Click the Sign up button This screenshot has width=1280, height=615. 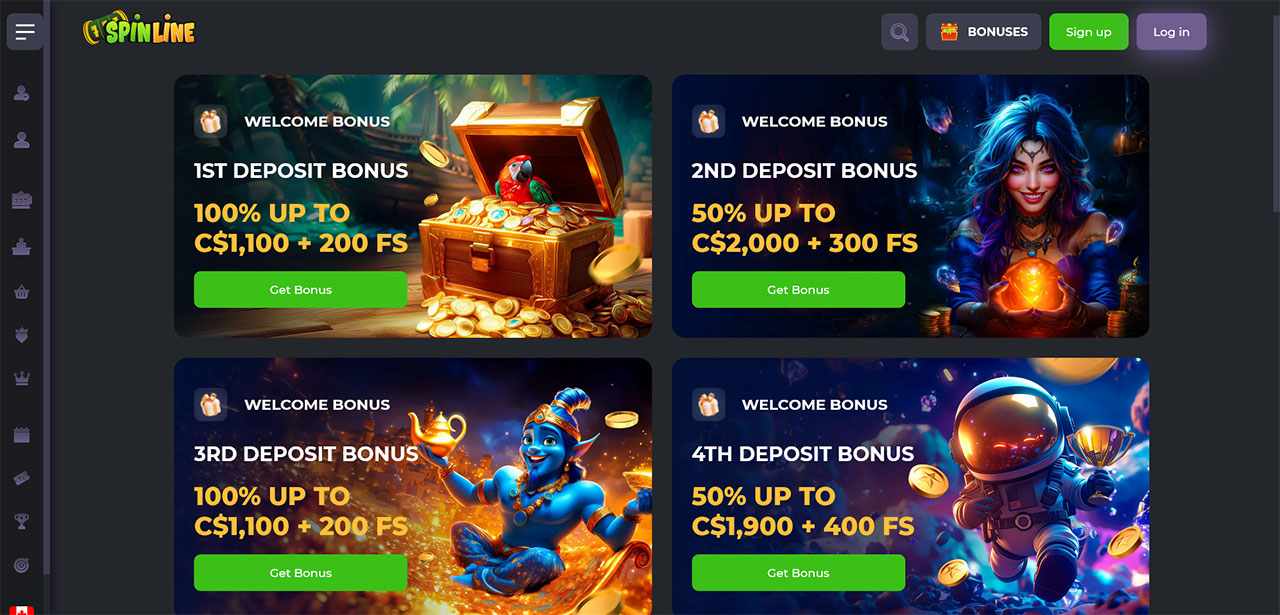coord(1088,32)
